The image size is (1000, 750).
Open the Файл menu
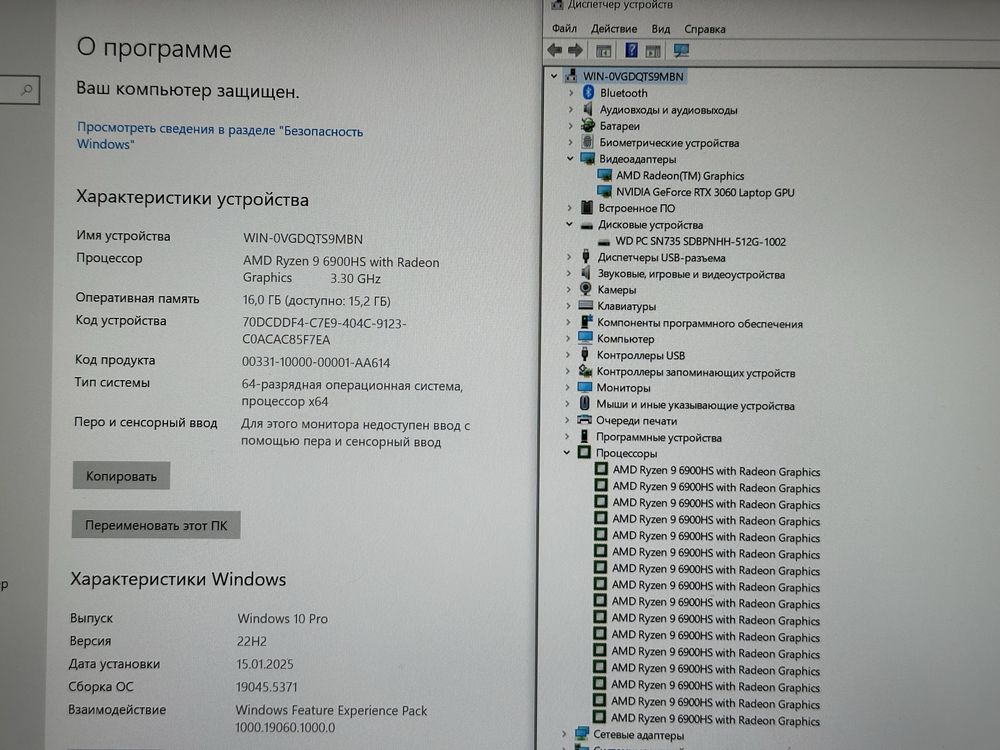pos(564,29)
